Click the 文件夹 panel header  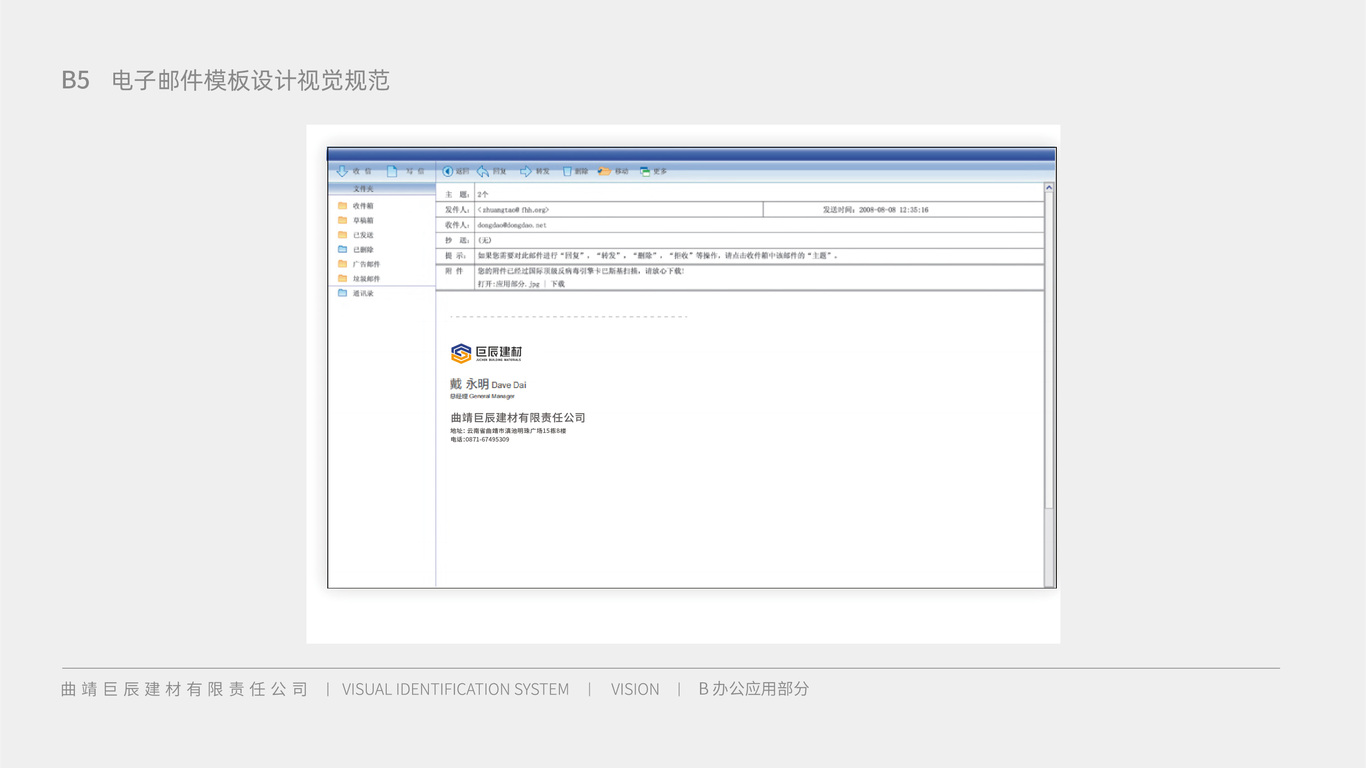pos(382,188)
